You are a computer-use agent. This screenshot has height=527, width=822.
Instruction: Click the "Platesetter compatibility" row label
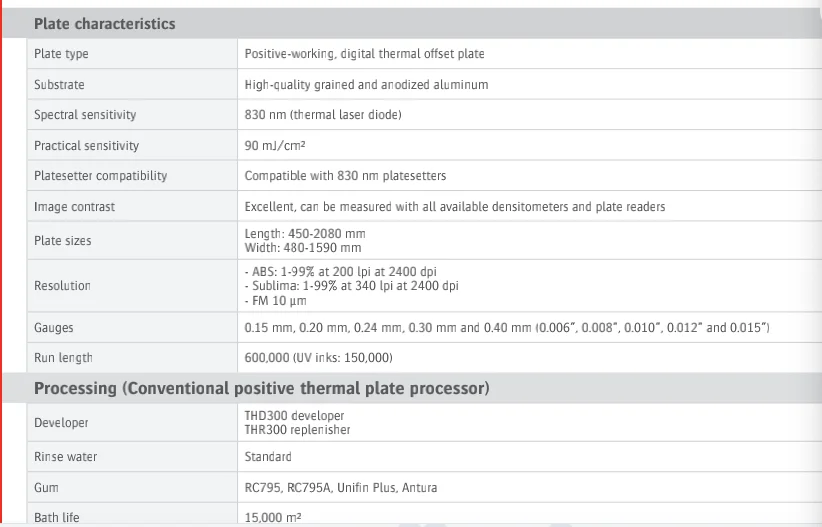[x=101, y=176]
